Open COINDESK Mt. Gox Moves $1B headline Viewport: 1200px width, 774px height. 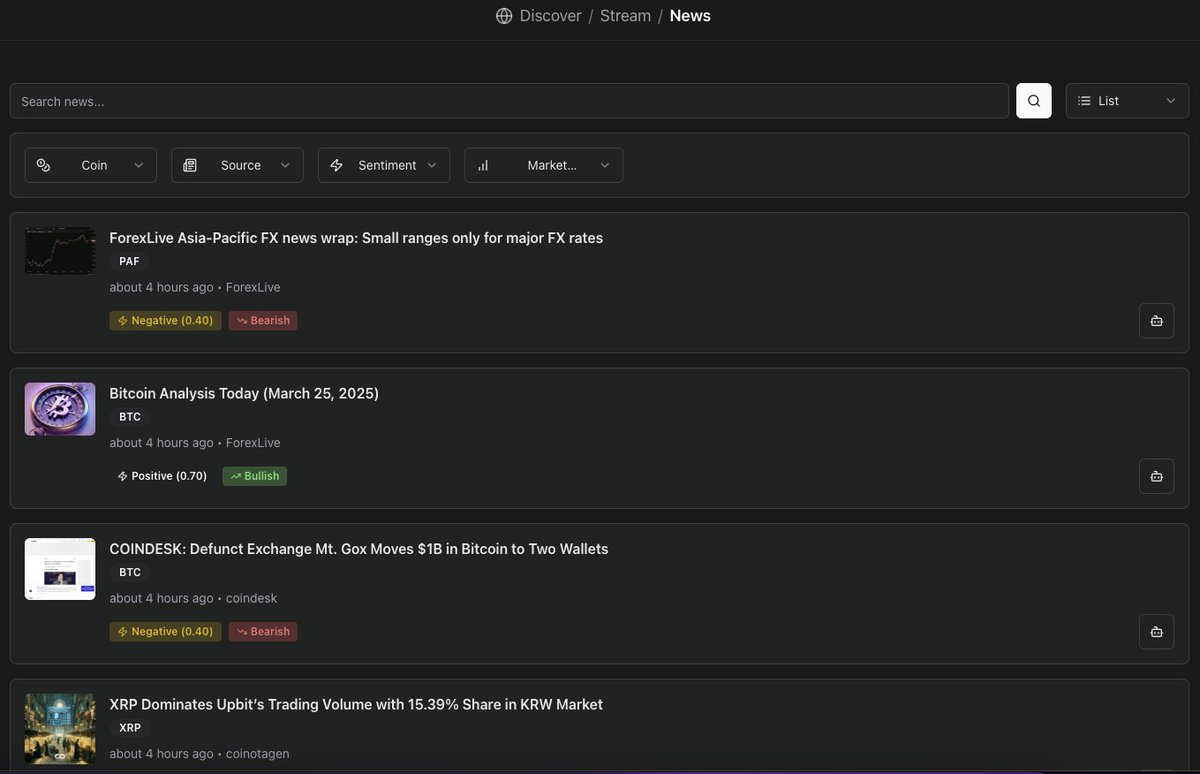359,549
